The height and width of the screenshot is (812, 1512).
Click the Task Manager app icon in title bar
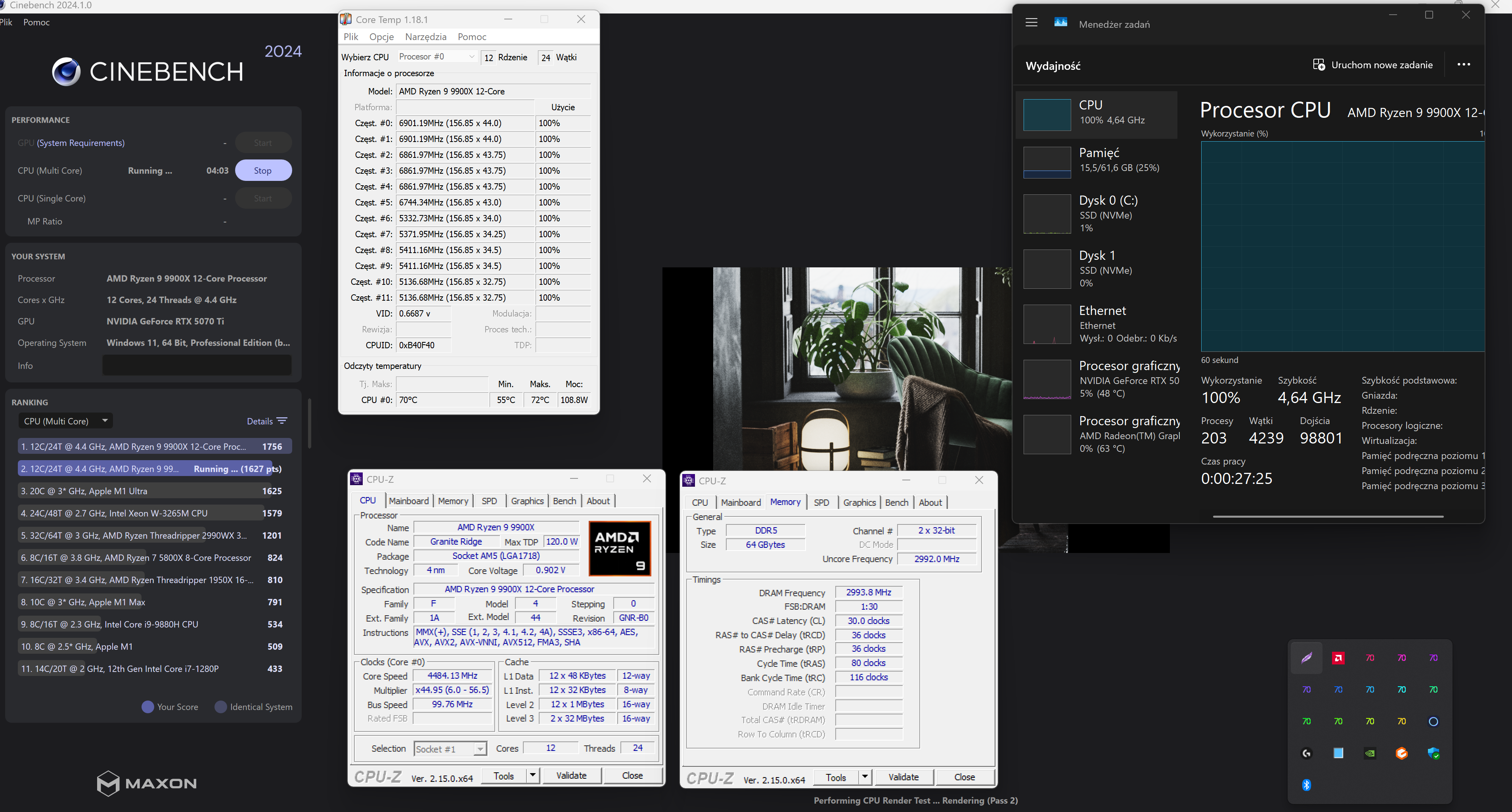pyautogui.click(x=1060, y=23)
